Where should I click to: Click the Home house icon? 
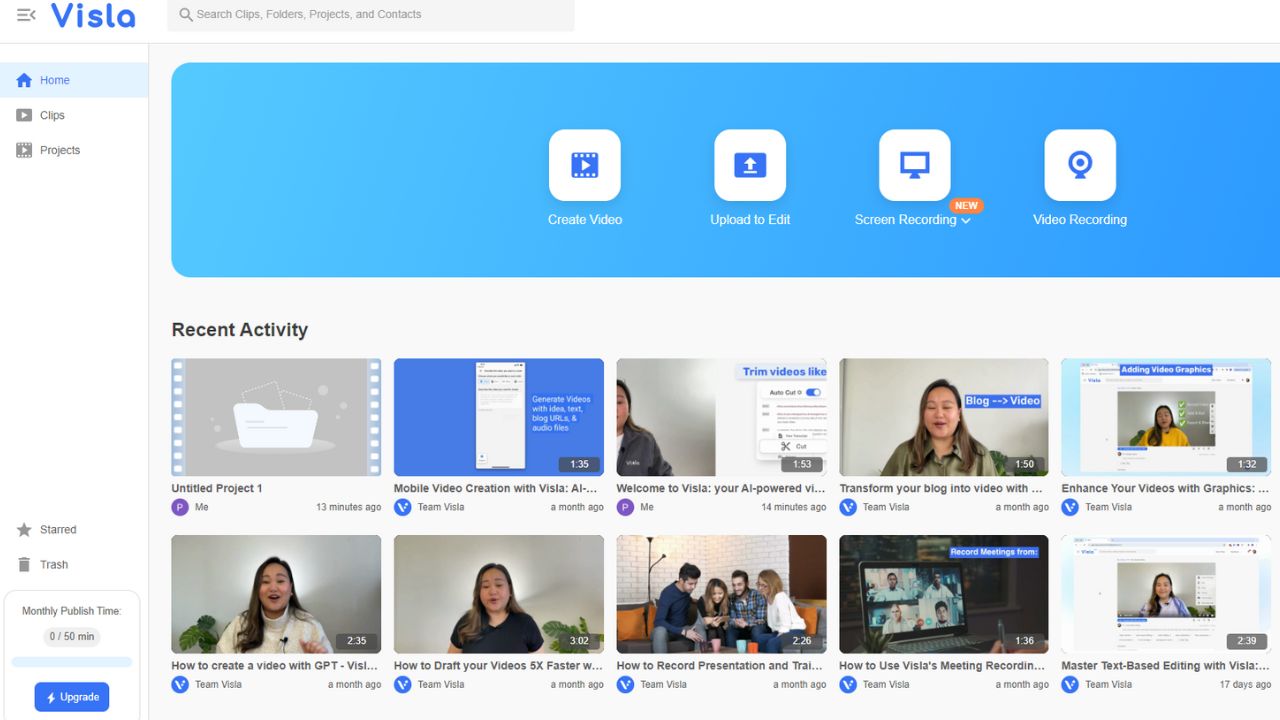click(24, 80)
